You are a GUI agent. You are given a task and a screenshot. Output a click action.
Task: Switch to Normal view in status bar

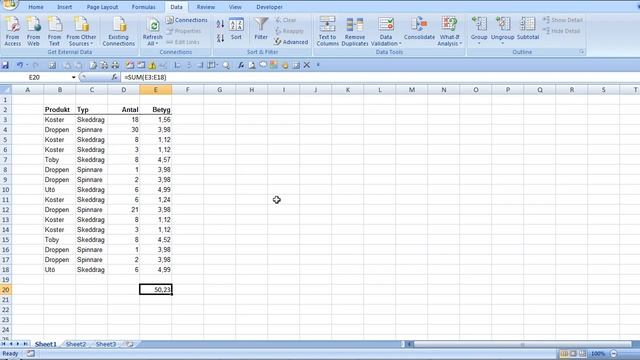coord(564,353)
